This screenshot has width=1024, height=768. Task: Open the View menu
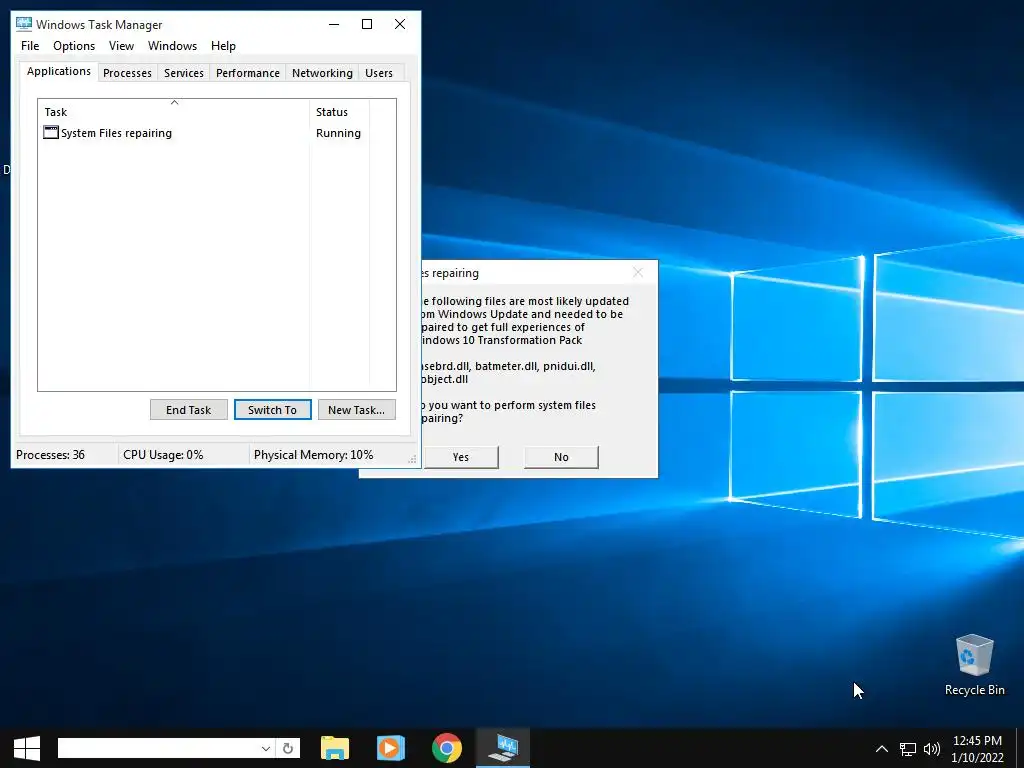coord(121,46)
